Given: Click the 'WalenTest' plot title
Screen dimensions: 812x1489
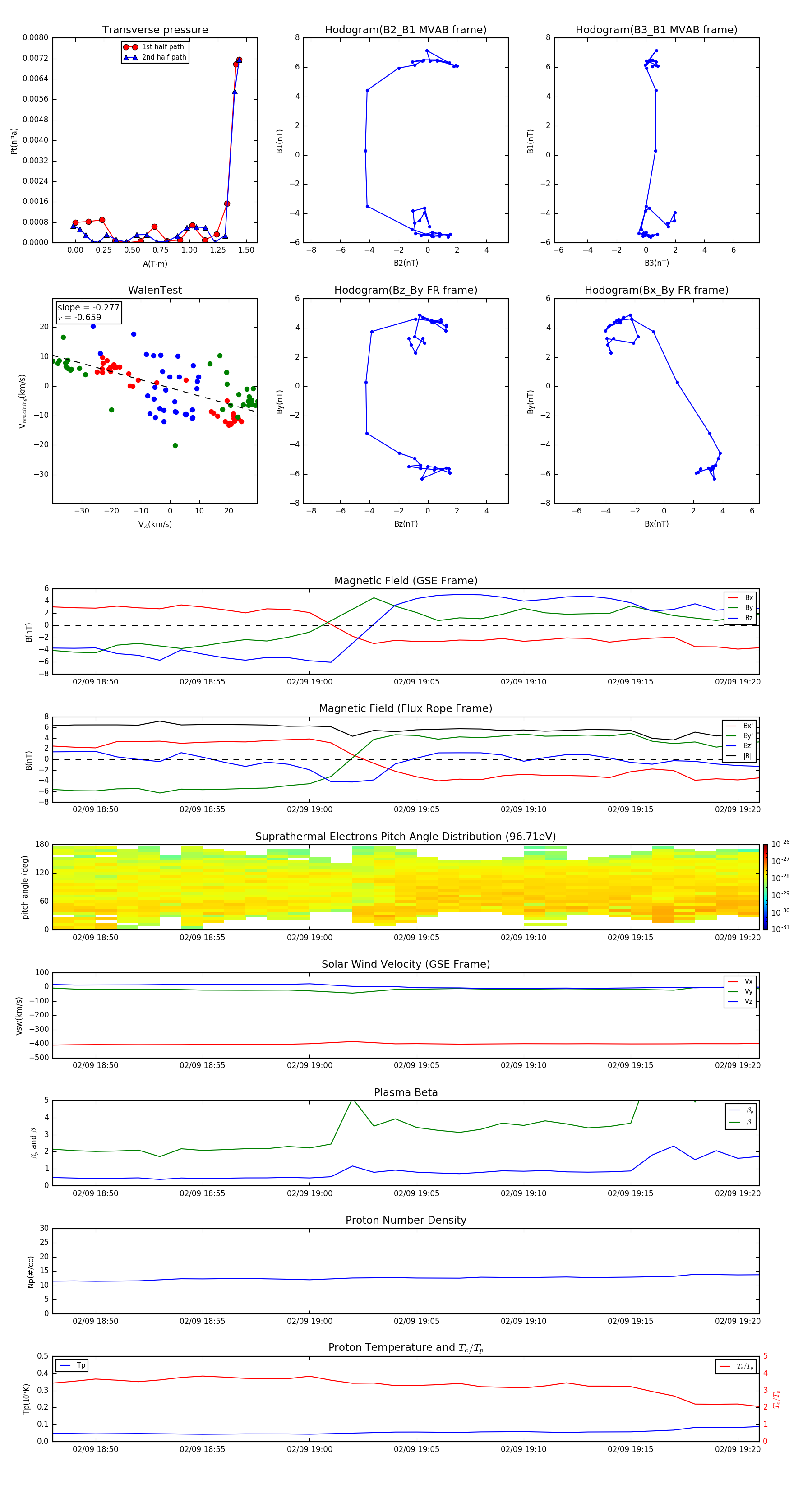Looking at the screenshot, I should pos(155,290).
